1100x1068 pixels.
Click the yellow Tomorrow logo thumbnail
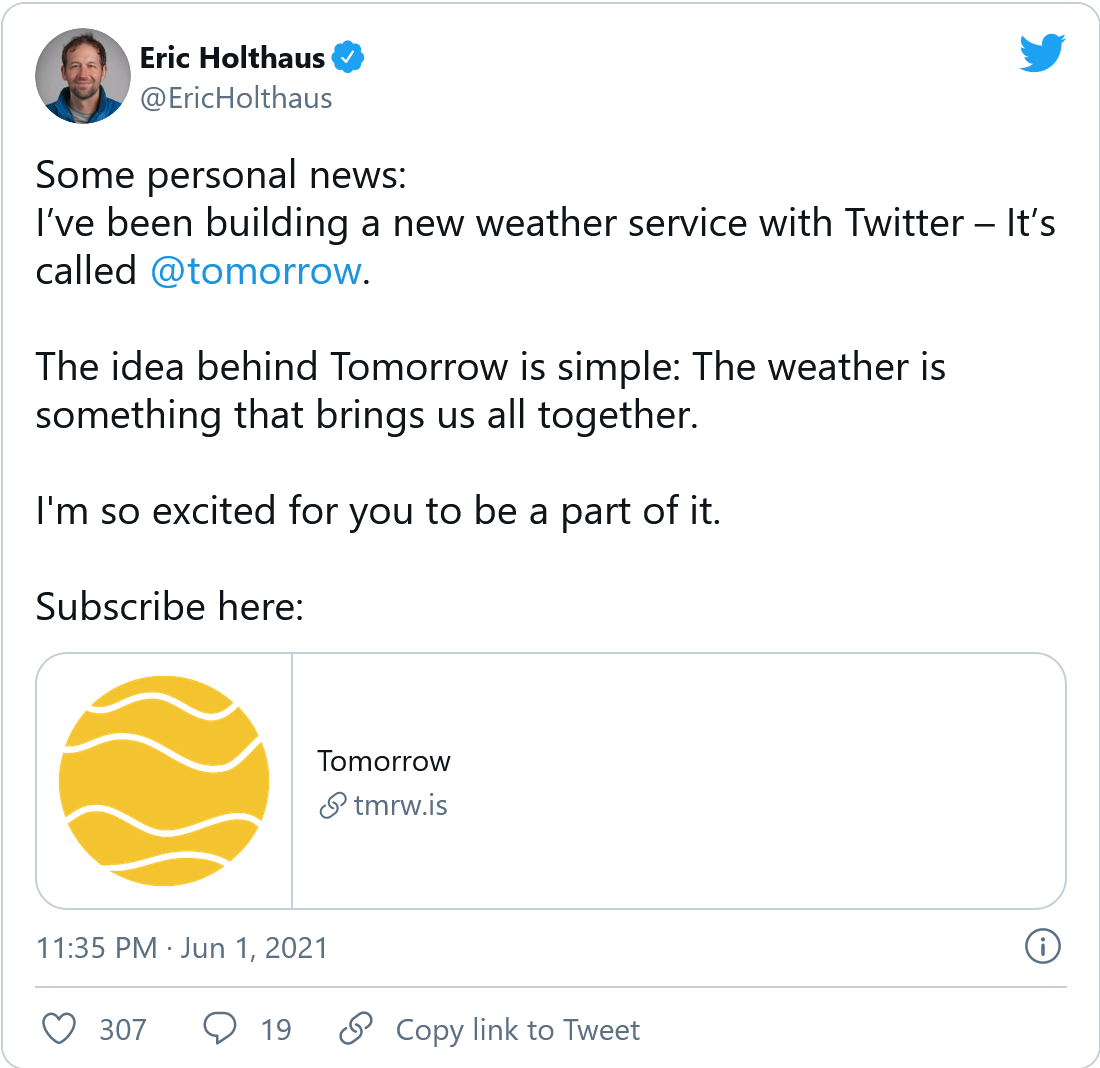coord(164,780)
